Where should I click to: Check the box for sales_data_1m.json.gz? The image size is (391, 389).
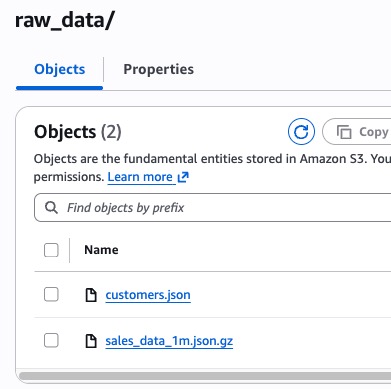point(51,341)
